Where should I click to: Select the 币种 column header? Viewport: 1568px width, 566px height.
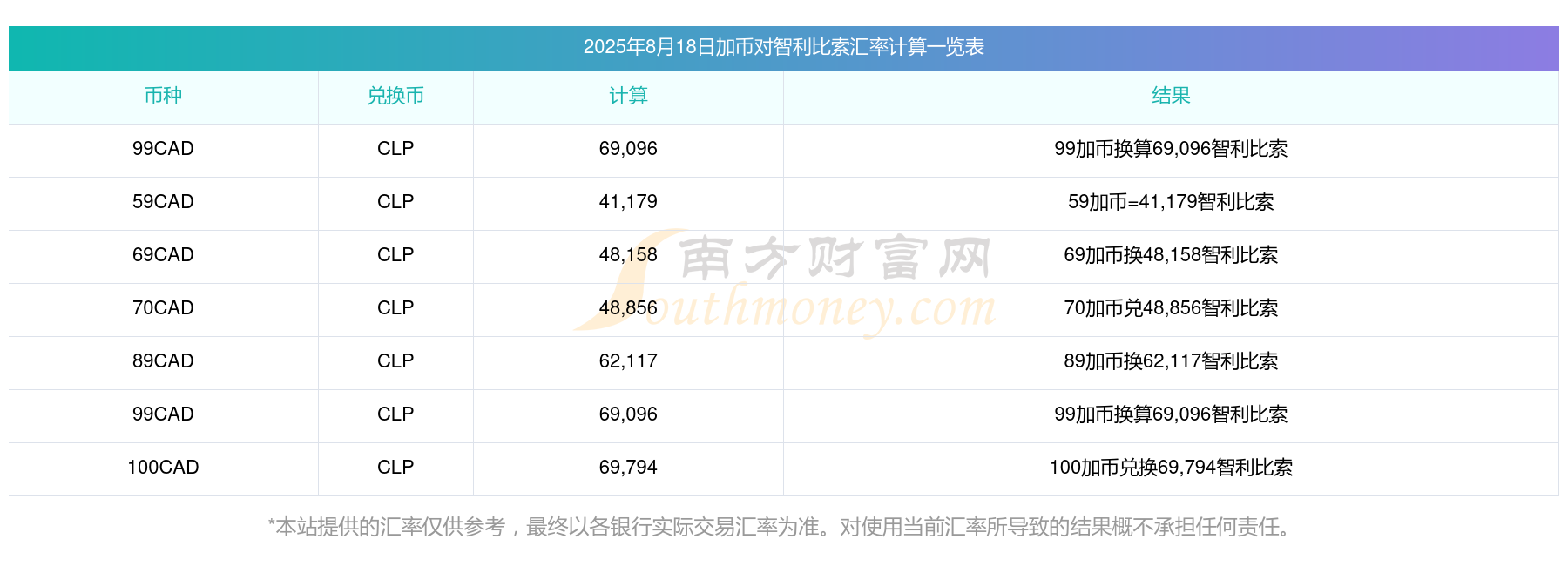tap(163, 96)
